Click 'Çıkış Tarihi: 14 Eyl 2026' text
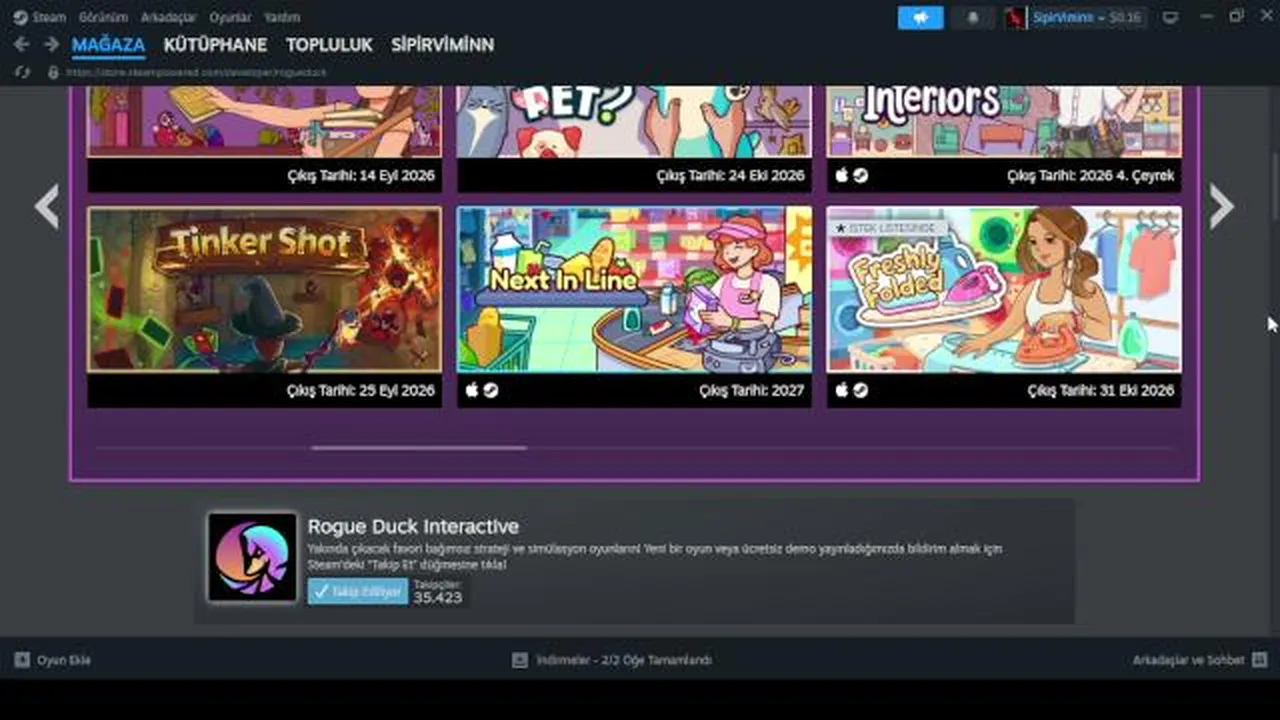This screenshot has height=720, width=1280. [x=360, y=175]
